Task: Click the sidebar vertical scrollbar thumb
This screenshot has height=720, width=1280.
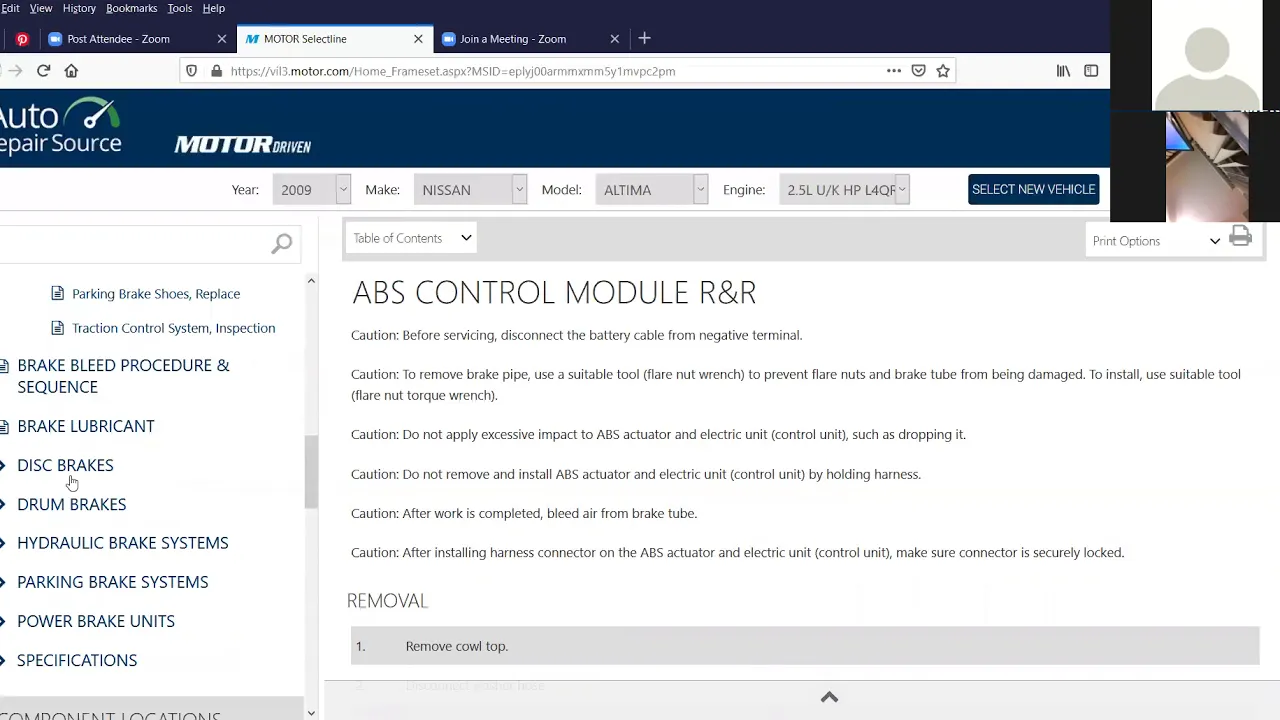Action: (311, 472)
